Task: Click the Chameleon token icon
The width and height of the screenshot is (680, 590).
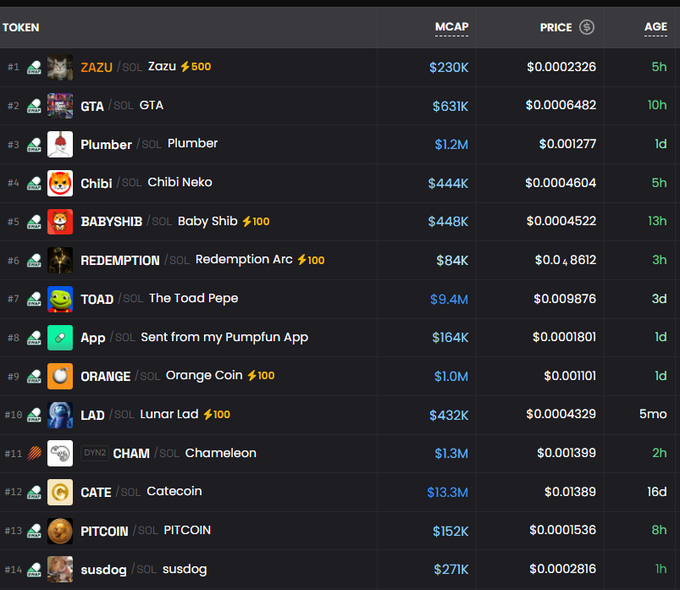Action: tap(60, 453)
